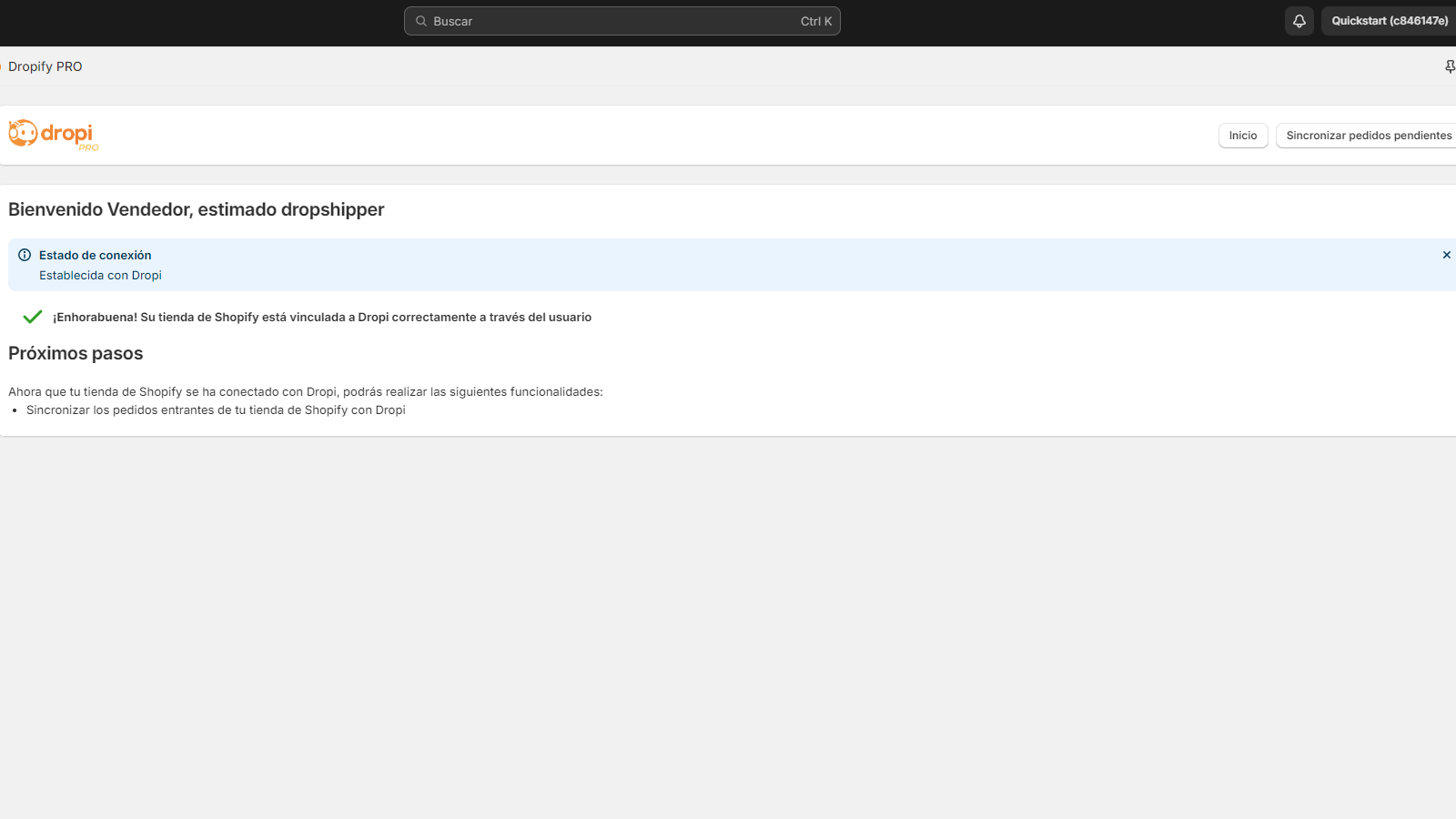Click the Establecida con Dropi text
The height and width of the screenshot is (819, 1456).
click(100, 275)
